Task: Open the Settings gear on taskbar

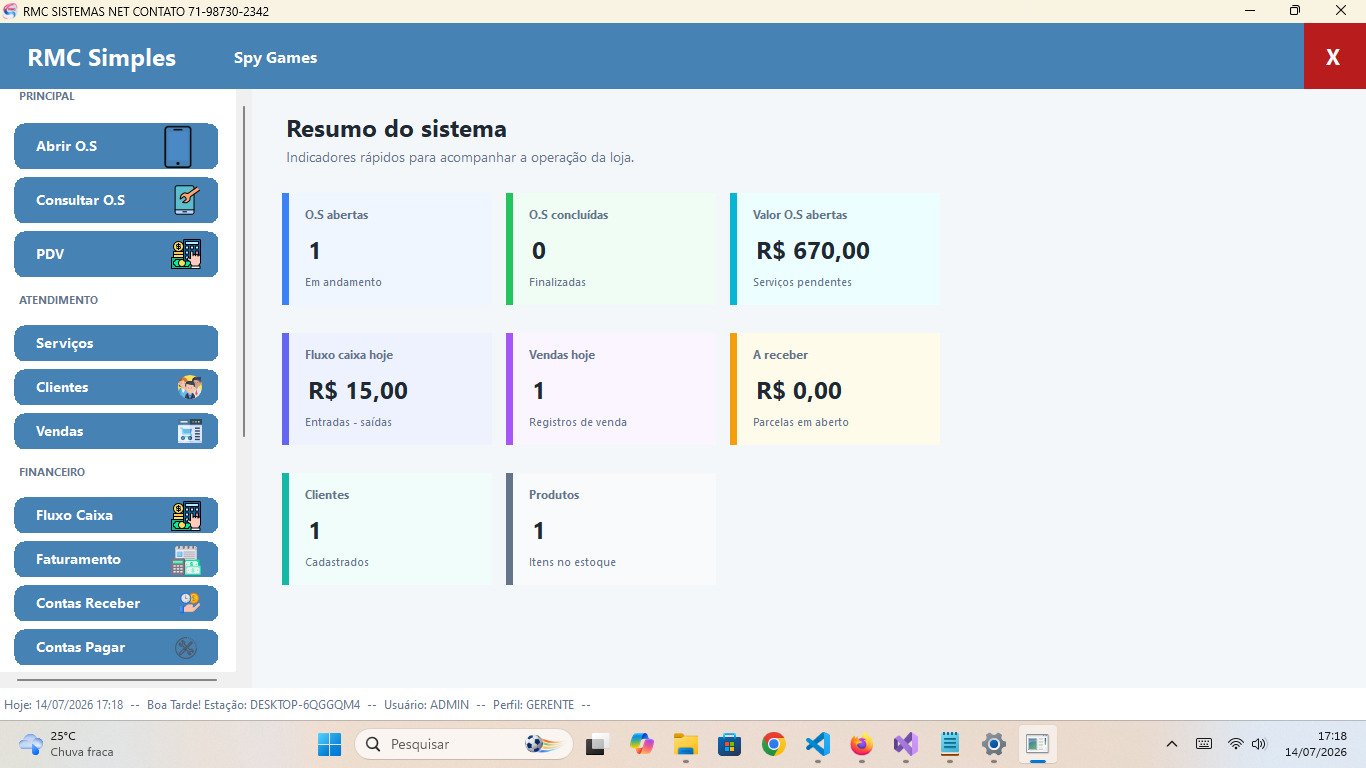Action: pyautogui.click(x=993, y=744)
